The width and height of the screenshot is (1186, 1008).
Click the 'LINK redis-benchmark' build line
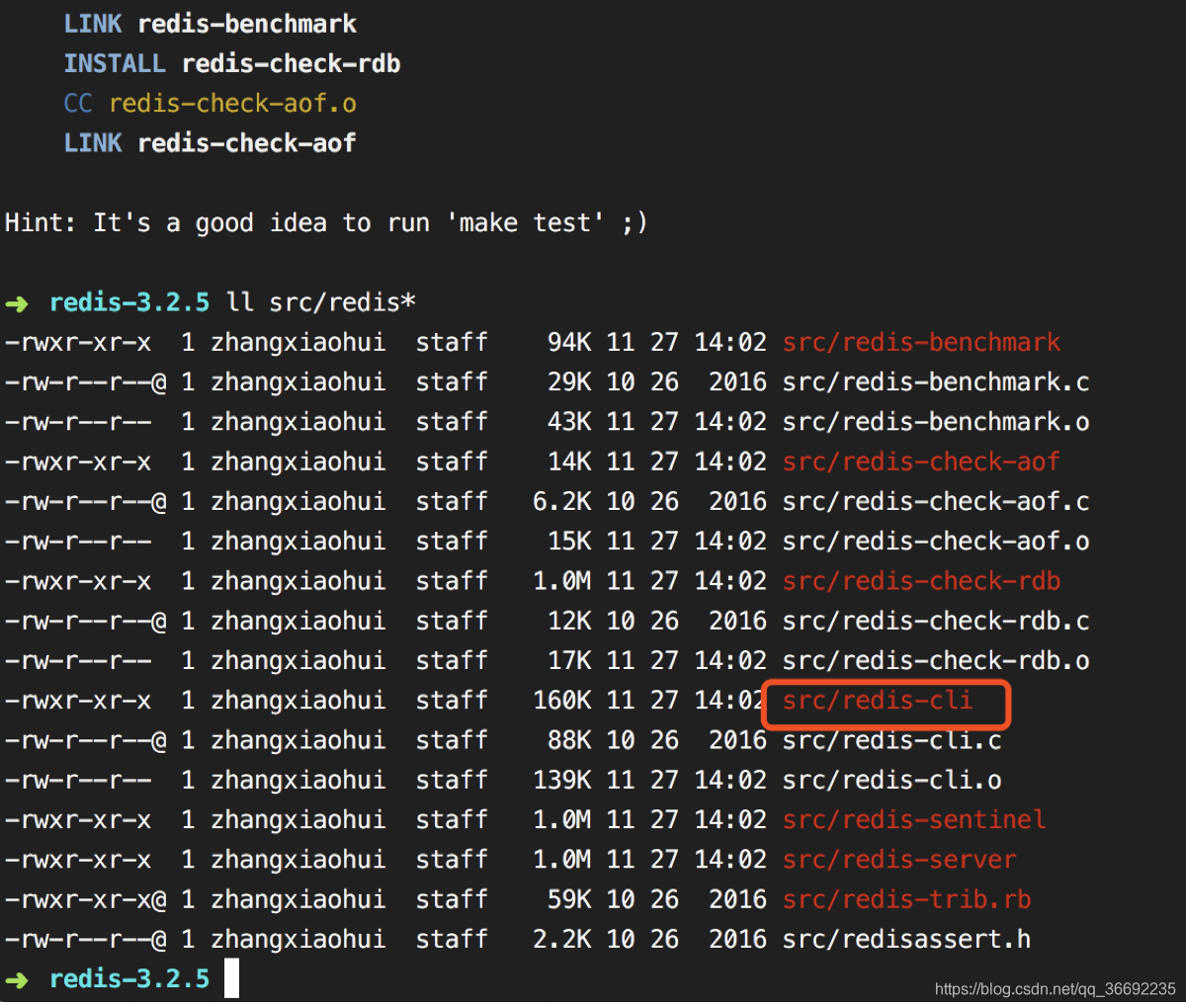coord(211,24)
